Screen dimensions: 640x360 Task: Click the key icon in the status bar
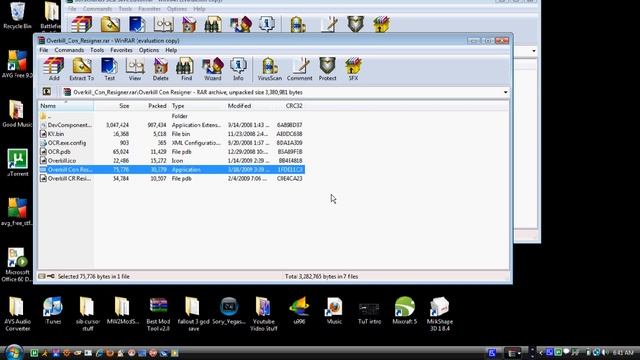pyautogui.click(x=51, y=276)
